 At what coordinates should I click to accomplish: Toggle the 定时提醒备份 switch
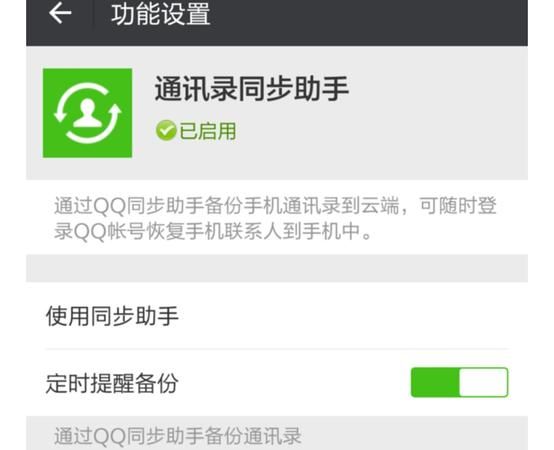click(x=459, y=382)
